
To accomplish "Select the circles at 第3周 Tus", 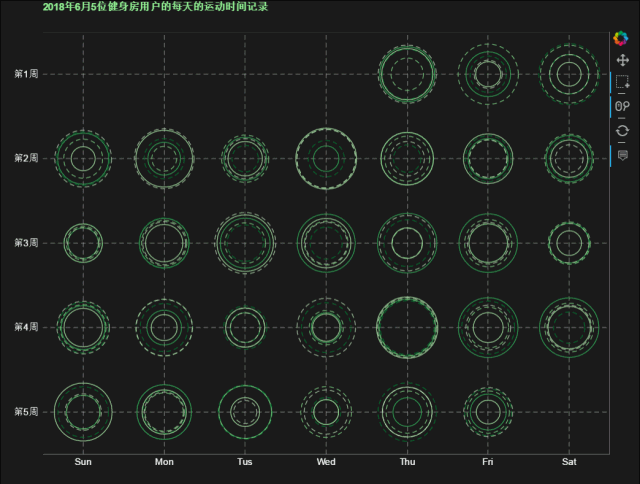I will (245, 243).
